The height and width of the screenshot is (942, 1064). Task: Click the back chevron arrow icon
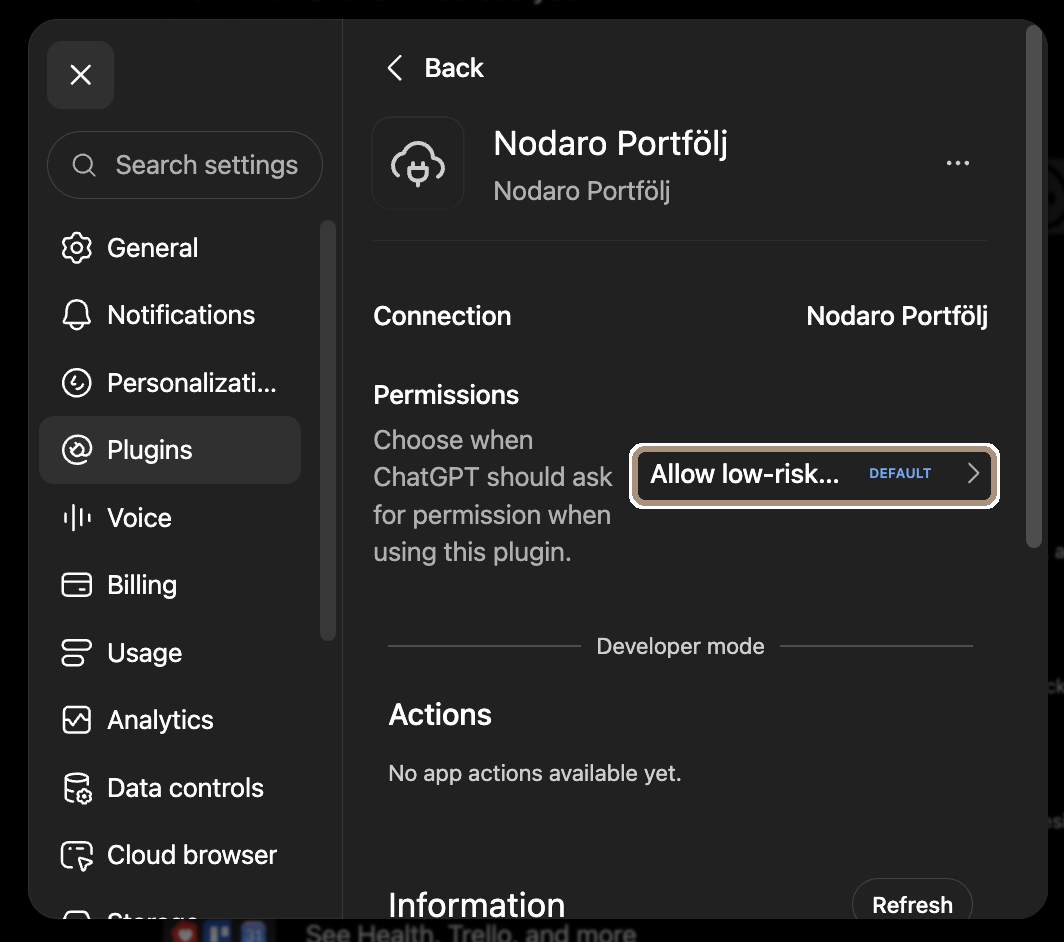tap(395, 68)
